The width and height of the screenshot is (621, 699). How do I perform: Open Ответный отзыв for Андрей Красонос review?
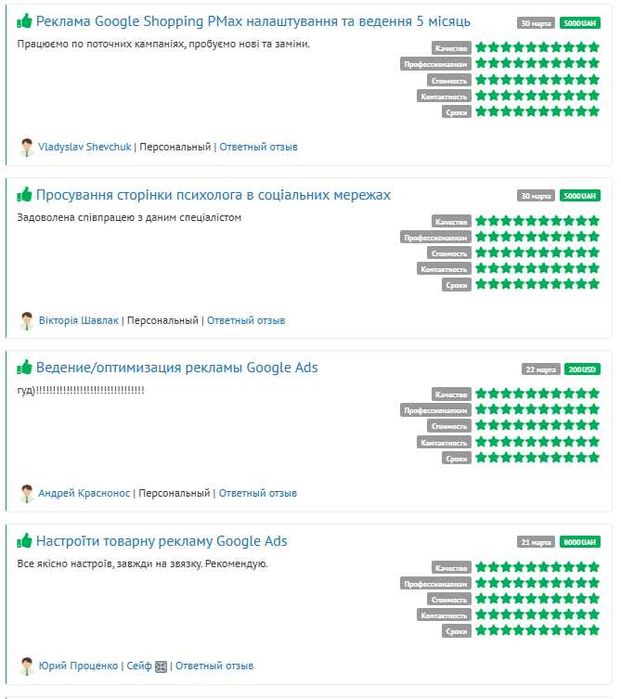coord(257,493)
